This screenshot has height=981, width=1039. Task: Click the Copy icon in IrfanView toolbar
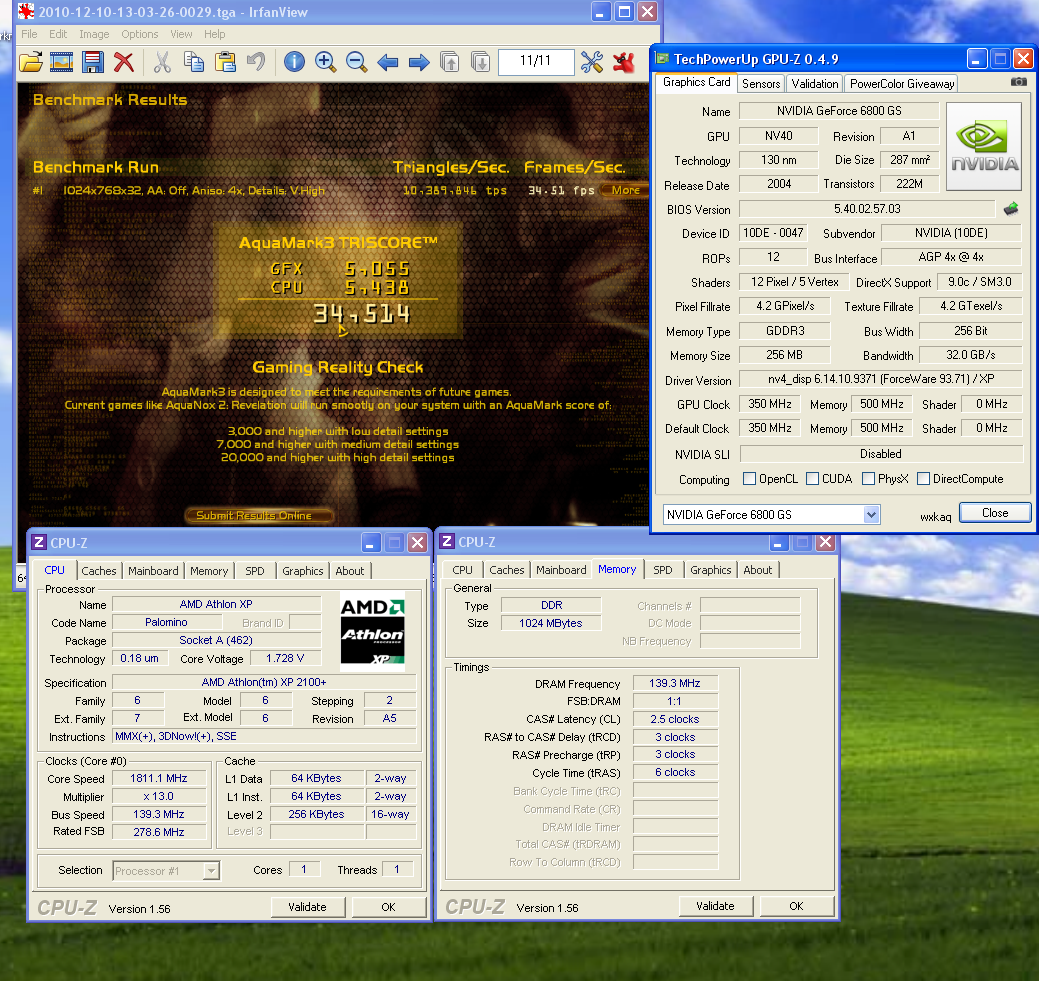tap(193, 62)
